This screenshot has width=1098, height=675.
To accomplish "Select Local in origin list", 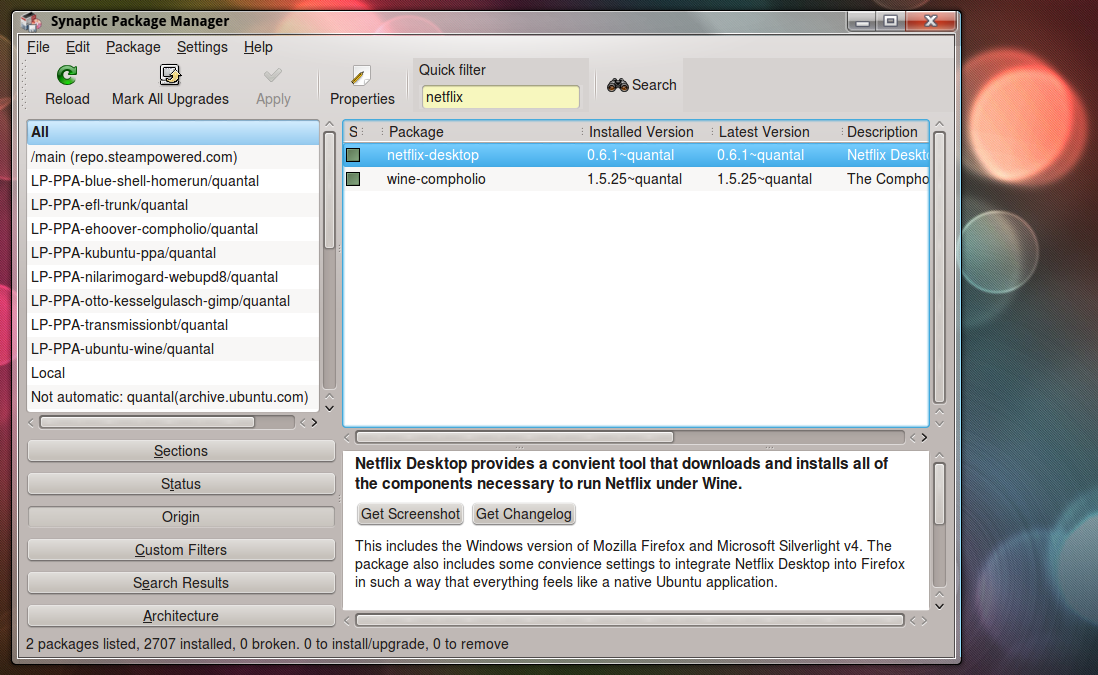I will pyautogui.click(x=173, y=373).
